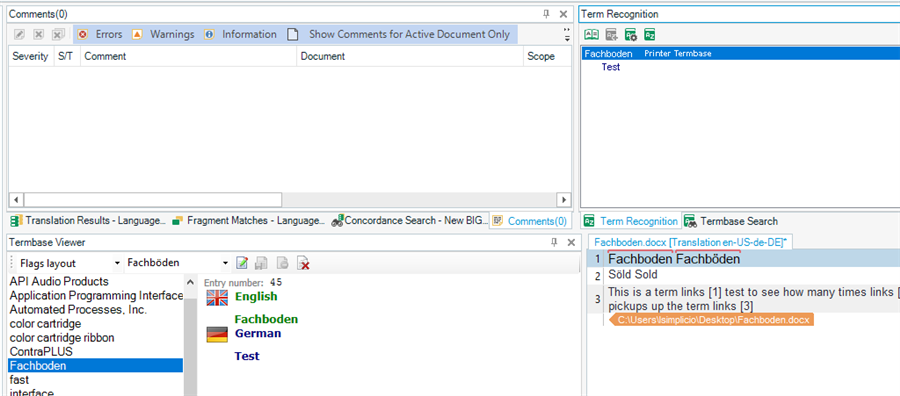Close the Comments panel

(x=563, y=14)
